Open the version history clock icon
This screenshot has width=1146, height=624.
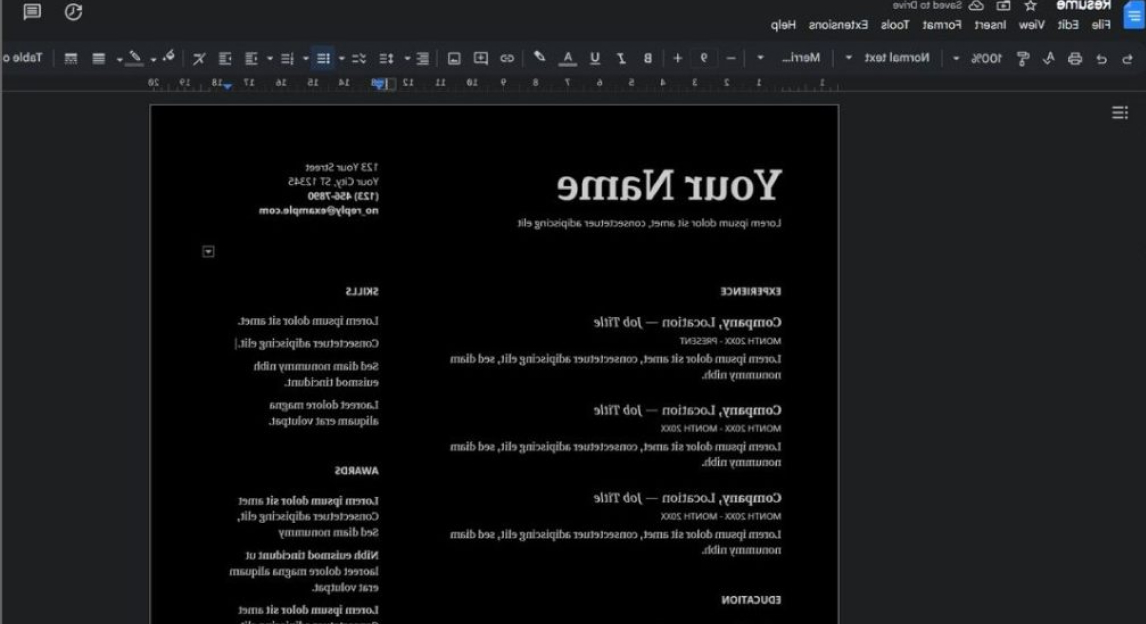pyautogui.click(x=73, y=12)
